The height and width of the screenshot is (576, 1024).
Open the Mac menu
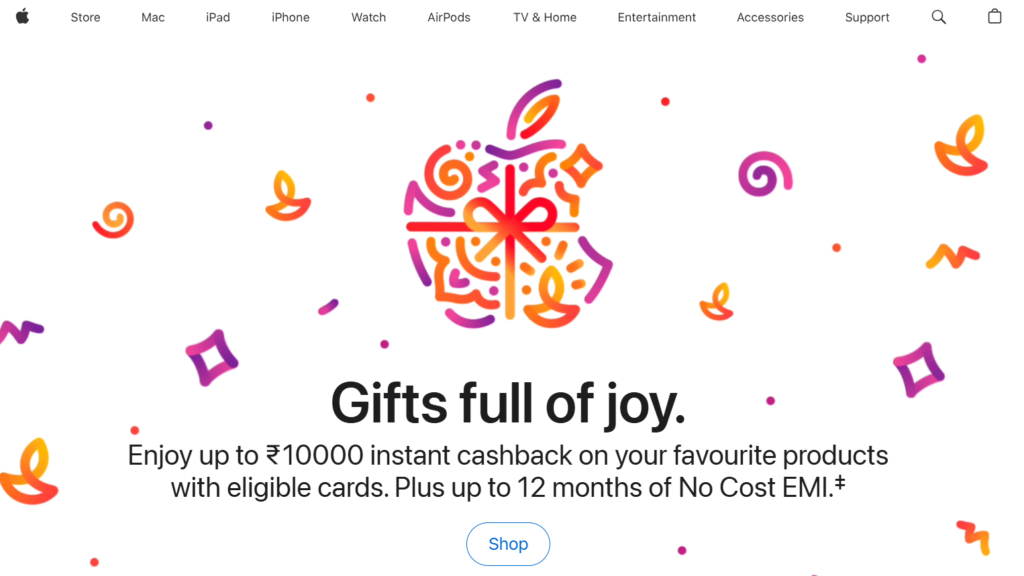(x=153, y=18)
